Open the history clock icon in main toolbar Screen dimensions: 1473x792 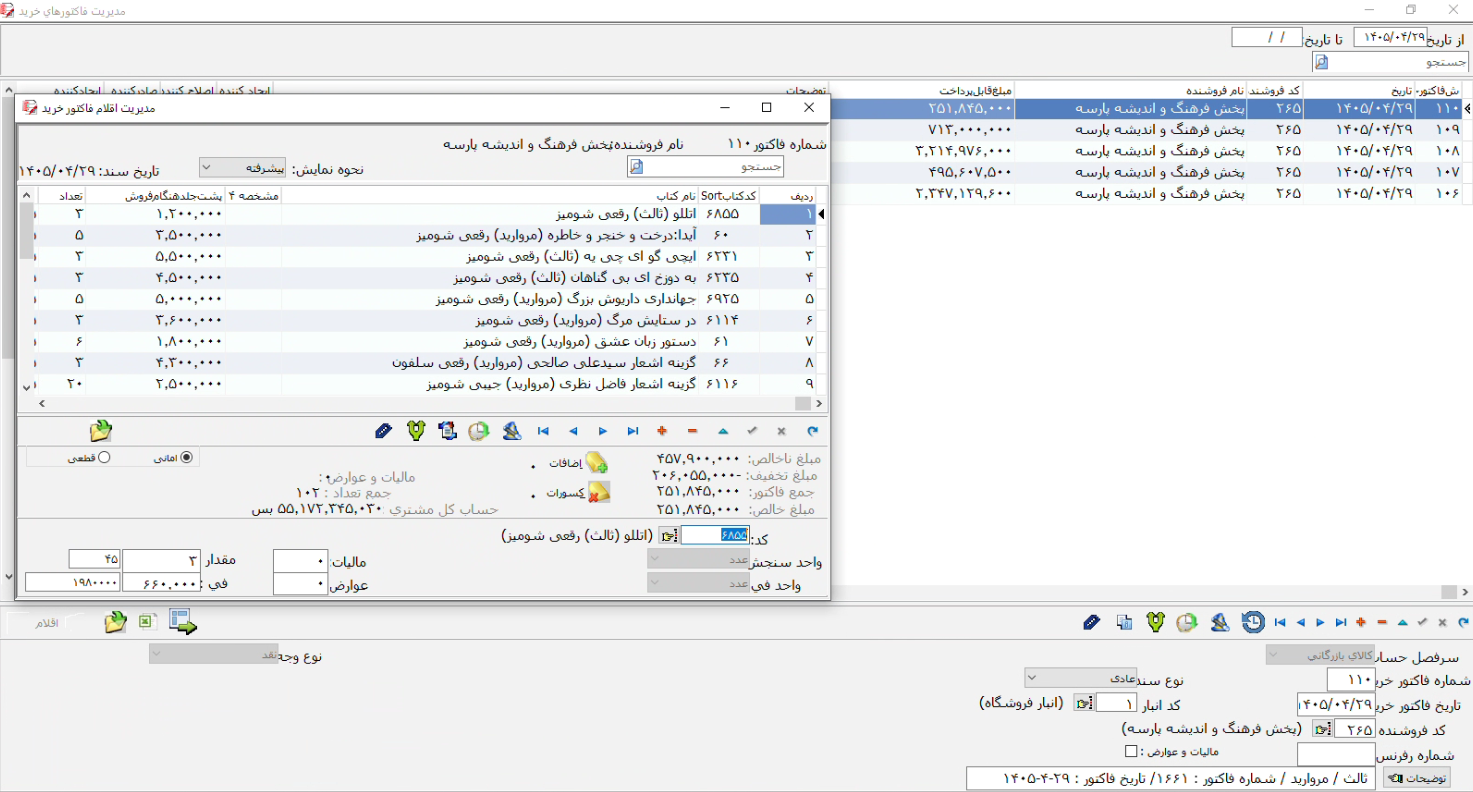1253,623
